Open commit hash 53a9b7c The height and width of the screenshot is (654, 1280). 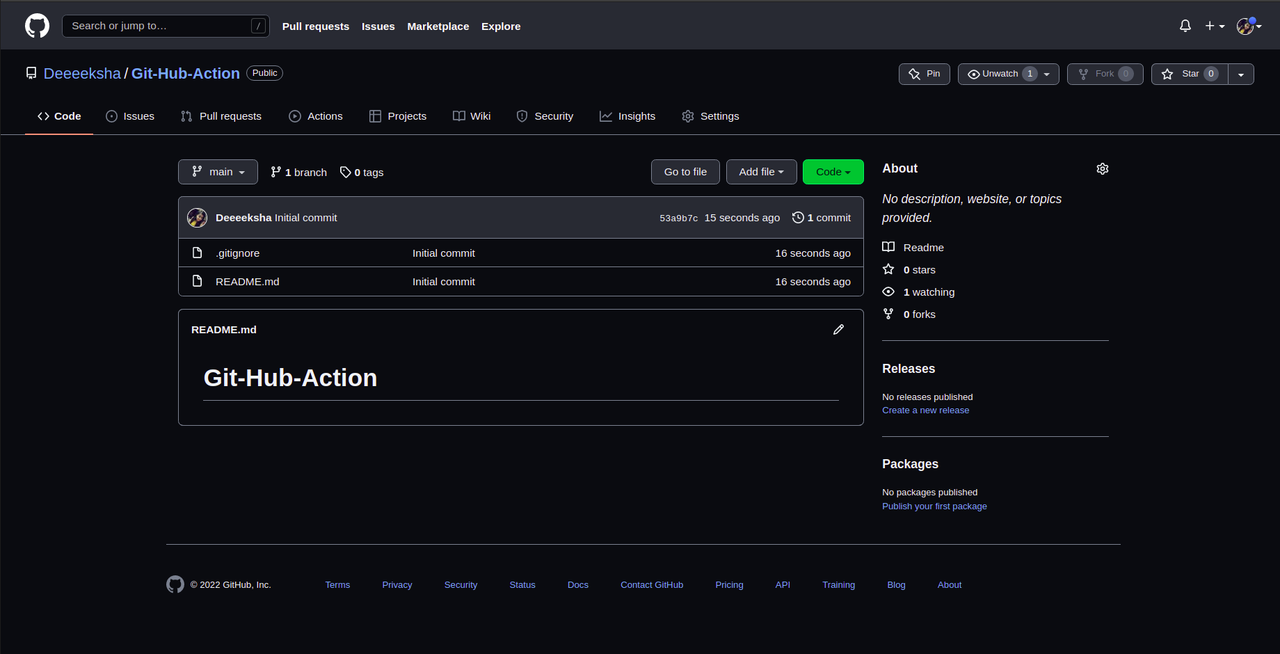(x=679, y=218)
